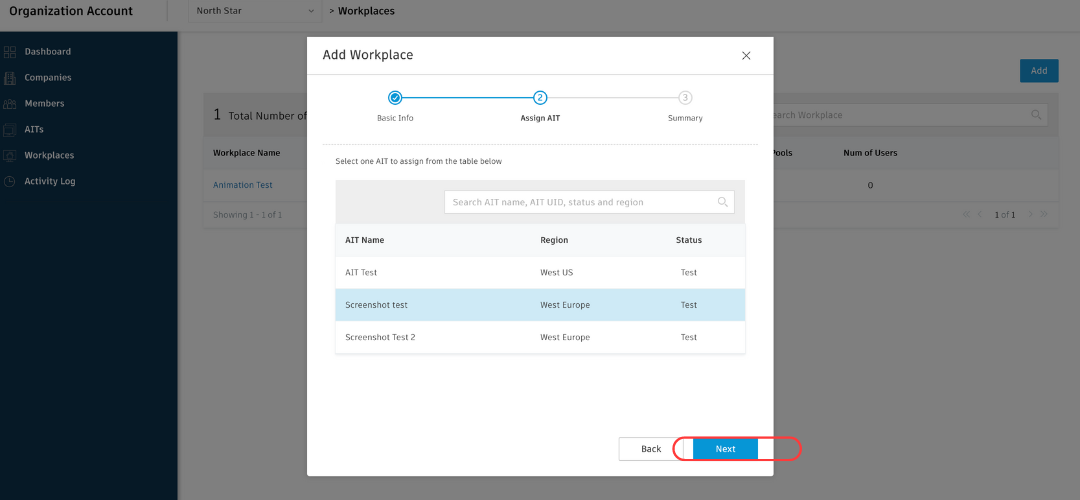Select the AIT Test row
This screenshot has width=1080, height=500.
click(540, 273)
